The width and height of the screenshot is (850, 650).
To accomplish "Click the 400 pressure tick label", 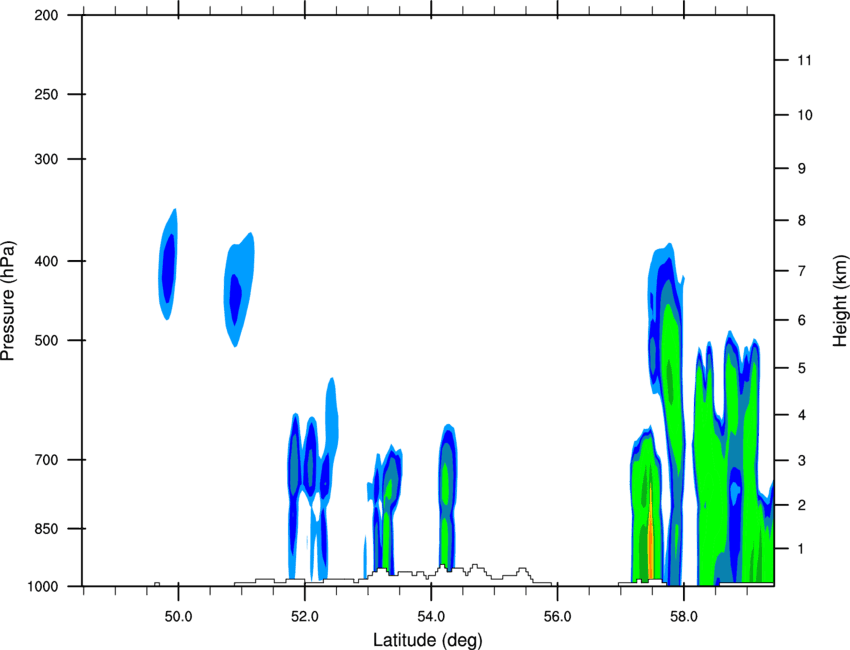I will click(x=47, y=261).
